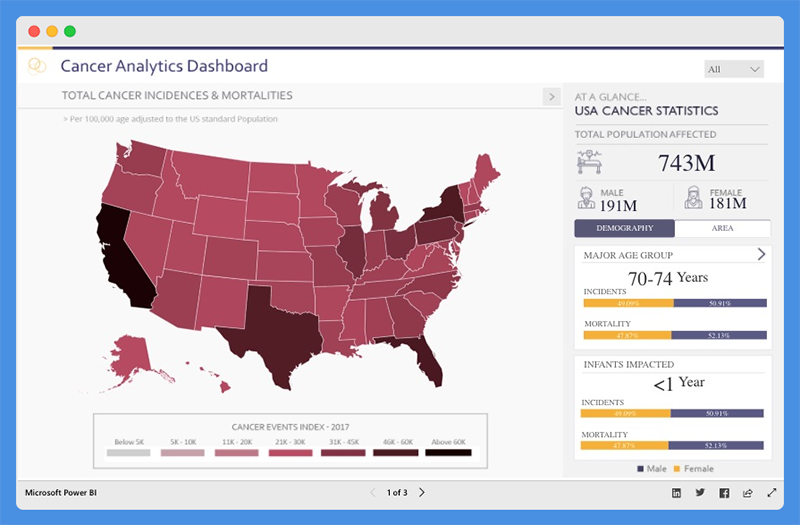Click the dashboard logo icon
Screen dimensions: 800x525
pyautogui.click(x=38, y=66)
